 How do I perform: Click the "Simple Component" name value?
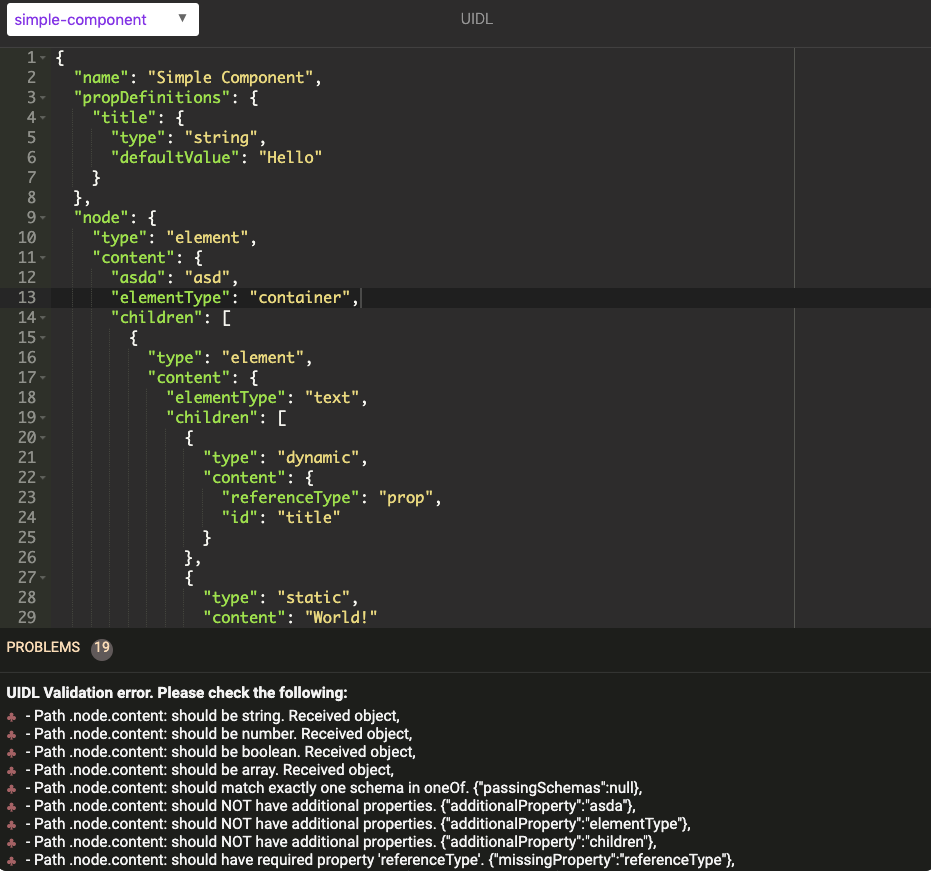(230, 78)
